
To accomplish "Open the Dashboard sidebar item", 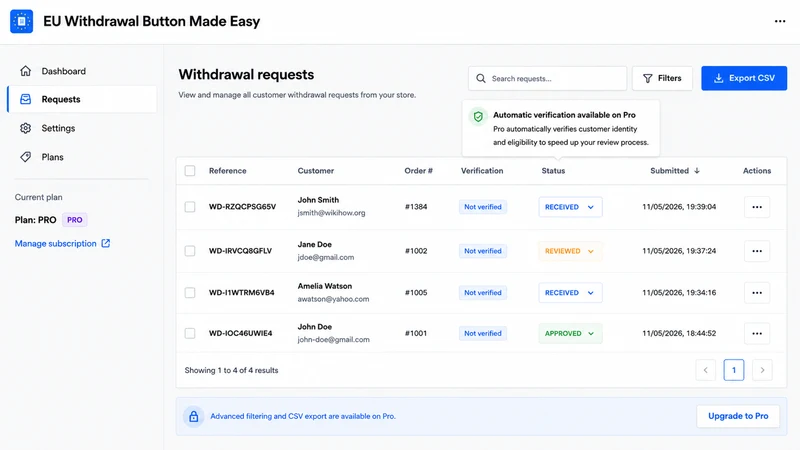I will pos(82,71).
